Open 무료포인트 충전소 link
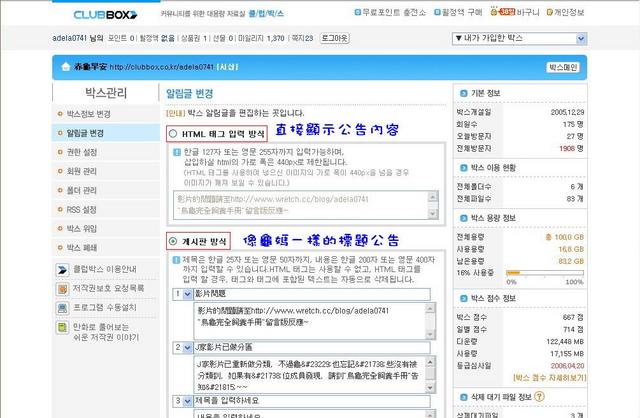 coord(390,13)
